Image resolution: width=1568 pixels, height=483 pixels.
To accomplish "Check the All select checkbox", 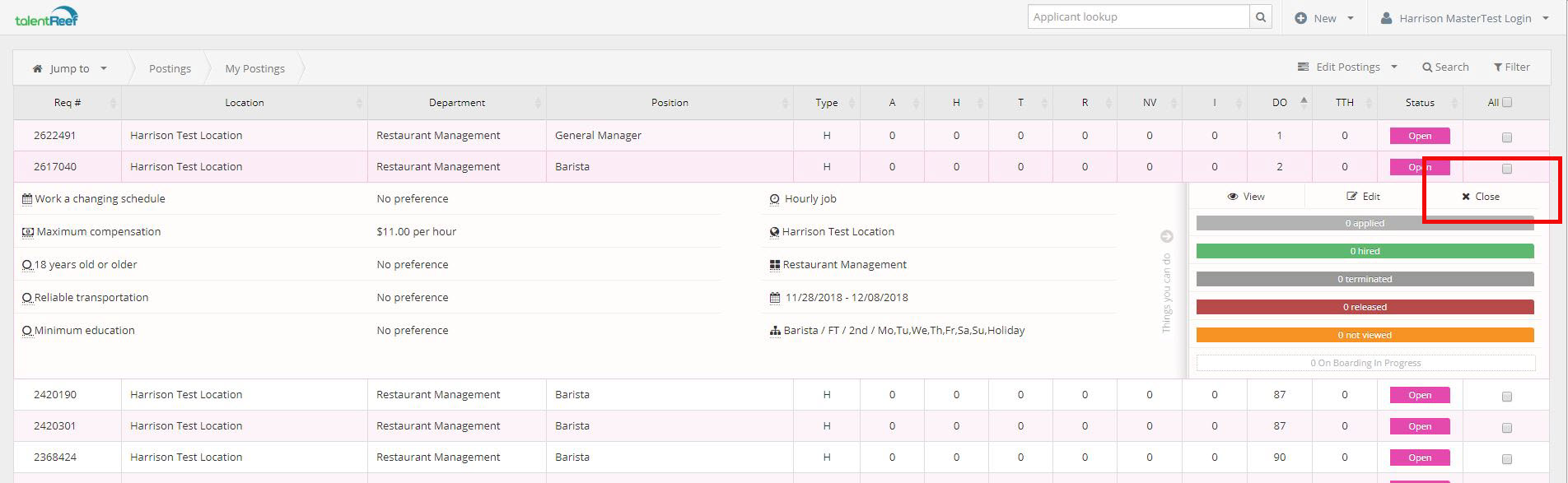I will click(x=1507, y=103).
